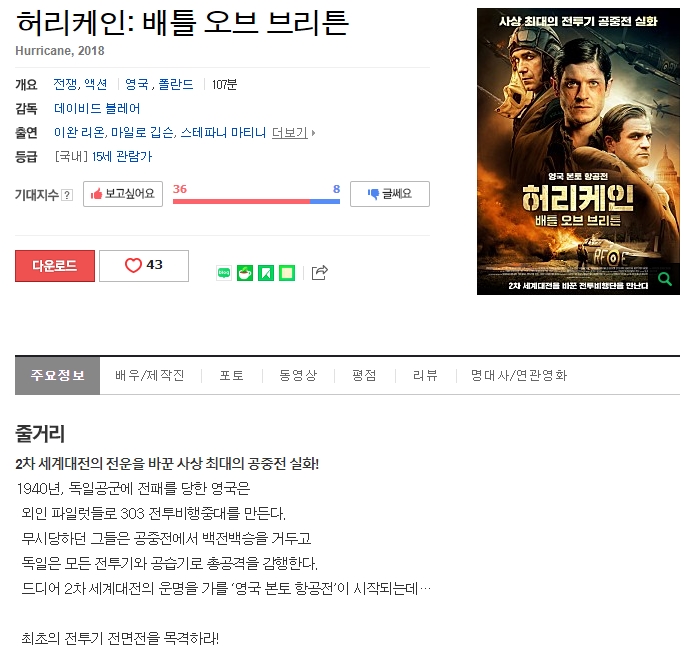Share to Naver Blog icon
The height and width of the screenshot is (667, 684).
point(224,273)
